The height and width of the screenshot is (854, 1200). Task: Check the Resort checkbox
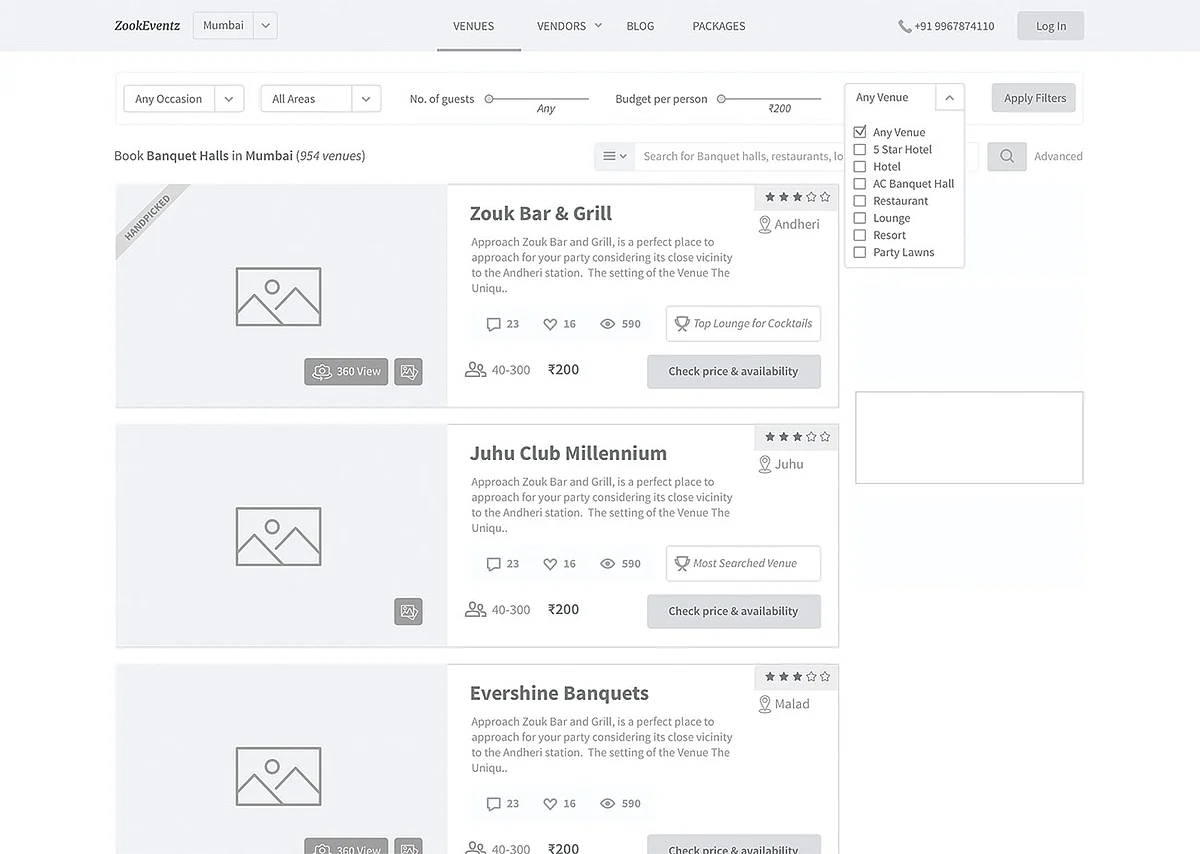tap(859, 235)
